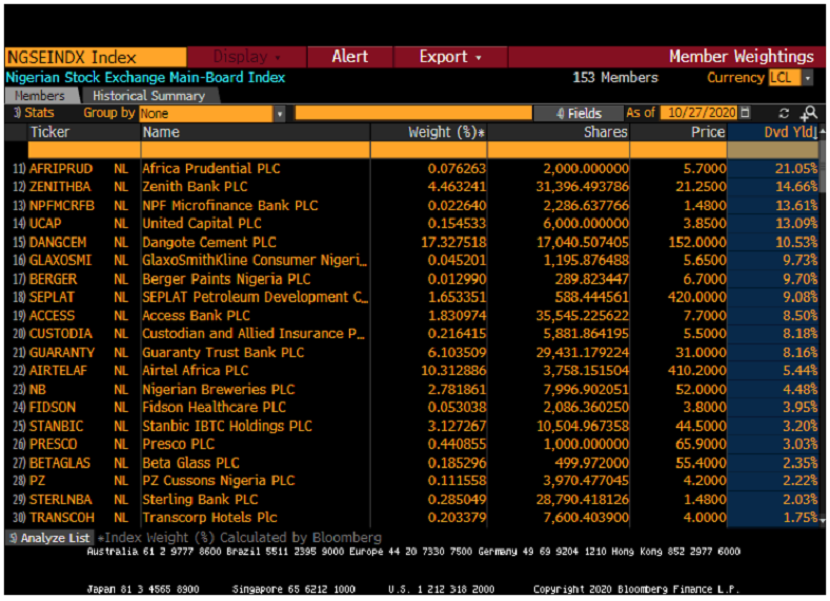Click the As of date field 10/27/2020

click(x=701, y=113)
